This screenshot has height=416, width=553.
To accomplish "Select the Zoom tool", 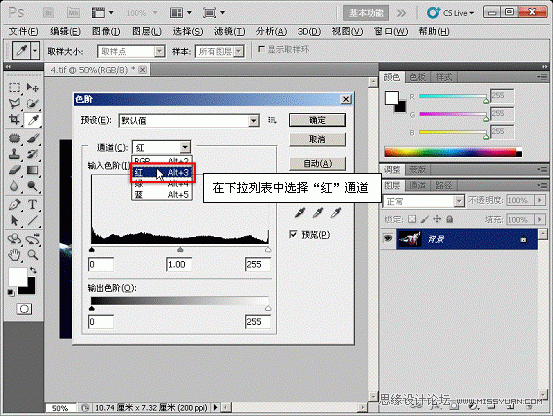I will [32, 255].
